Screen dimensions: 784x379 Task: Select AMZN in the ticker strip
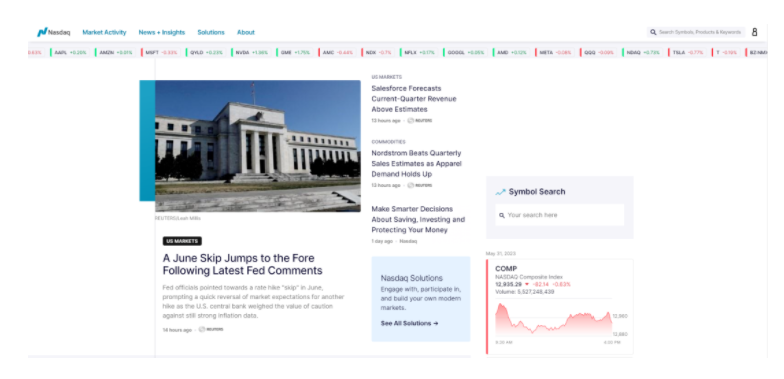[116, 52]
